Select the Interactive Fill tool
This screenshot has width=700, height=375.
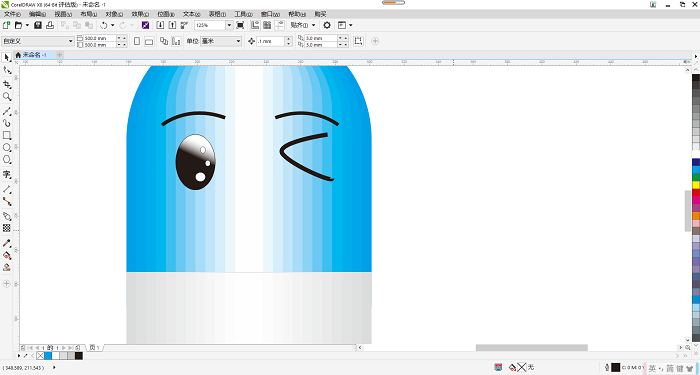pyautogui.click(x=7, y=255)
